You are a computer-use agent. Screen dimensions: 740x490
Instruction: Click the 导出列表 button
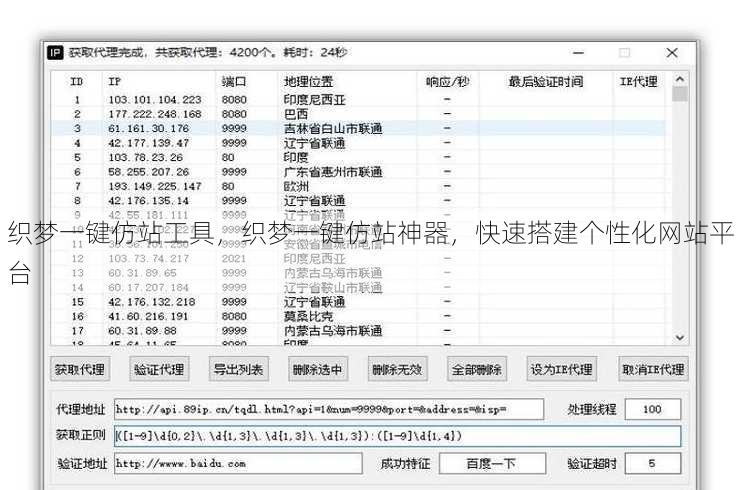click(x=238, y=369)
